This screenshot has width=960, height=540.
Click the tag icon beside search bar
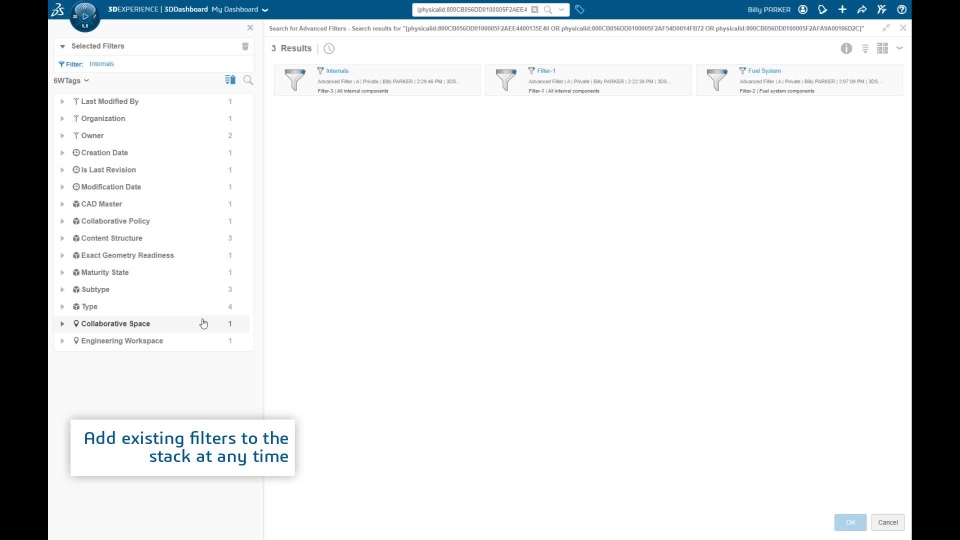[579, 10]
